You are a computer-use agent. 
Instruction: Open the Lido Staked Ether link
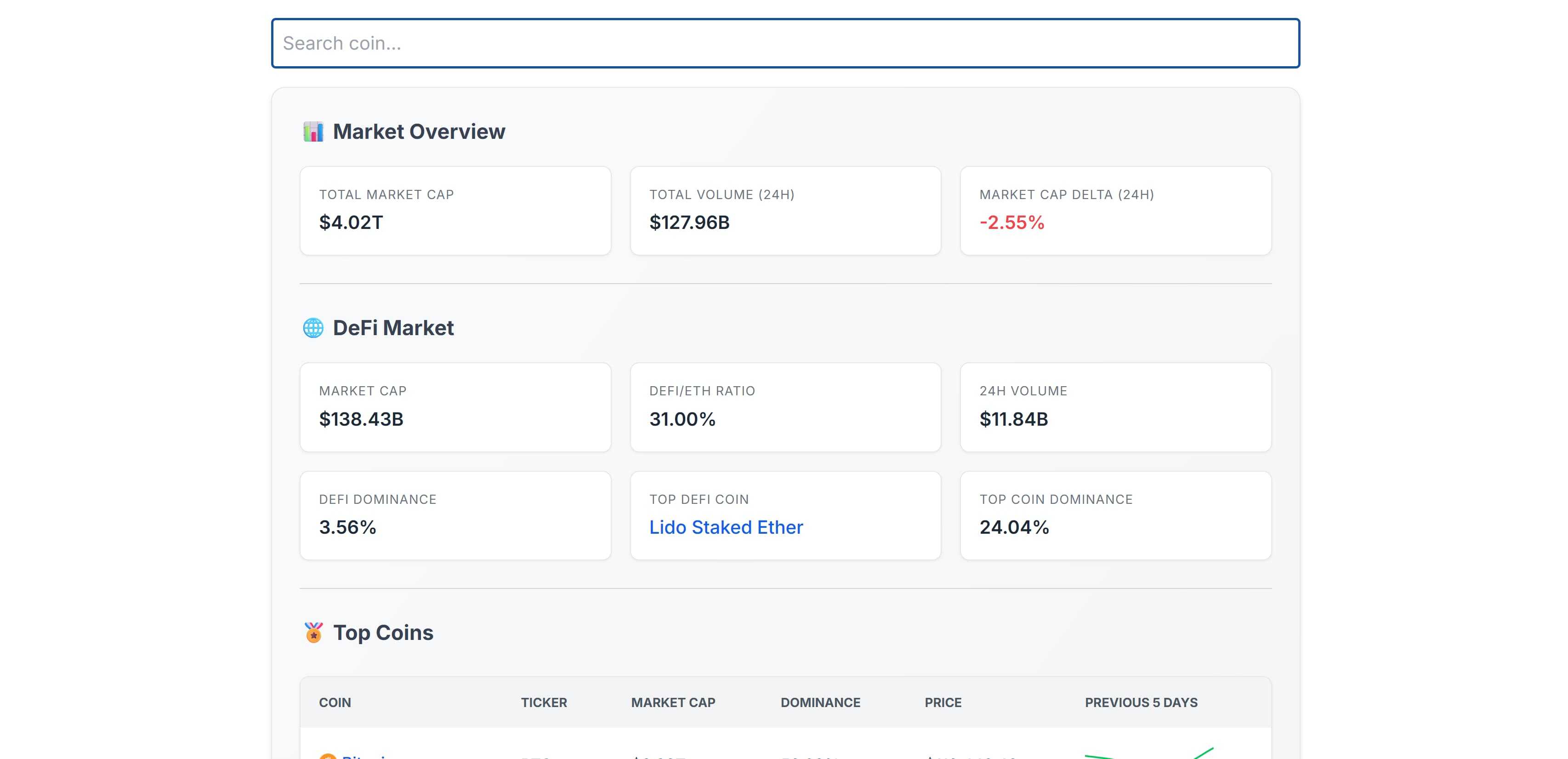coord(726,527)
